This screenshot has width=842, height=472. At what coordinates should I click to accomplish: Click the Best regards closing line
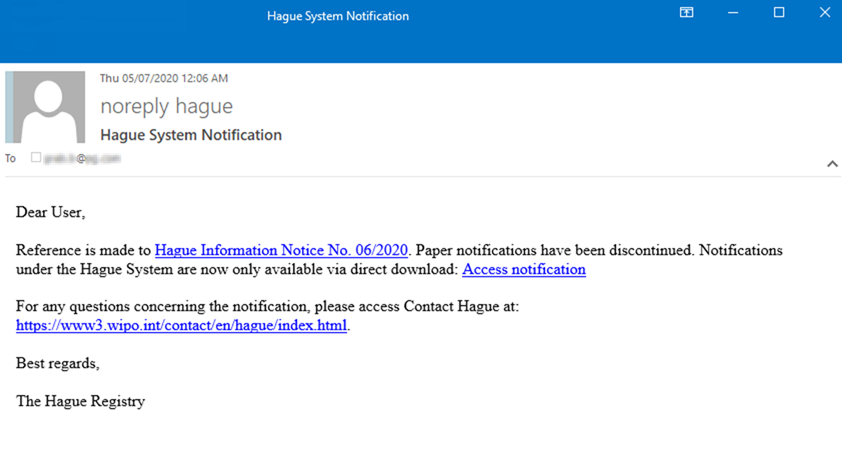pos(57,363)
